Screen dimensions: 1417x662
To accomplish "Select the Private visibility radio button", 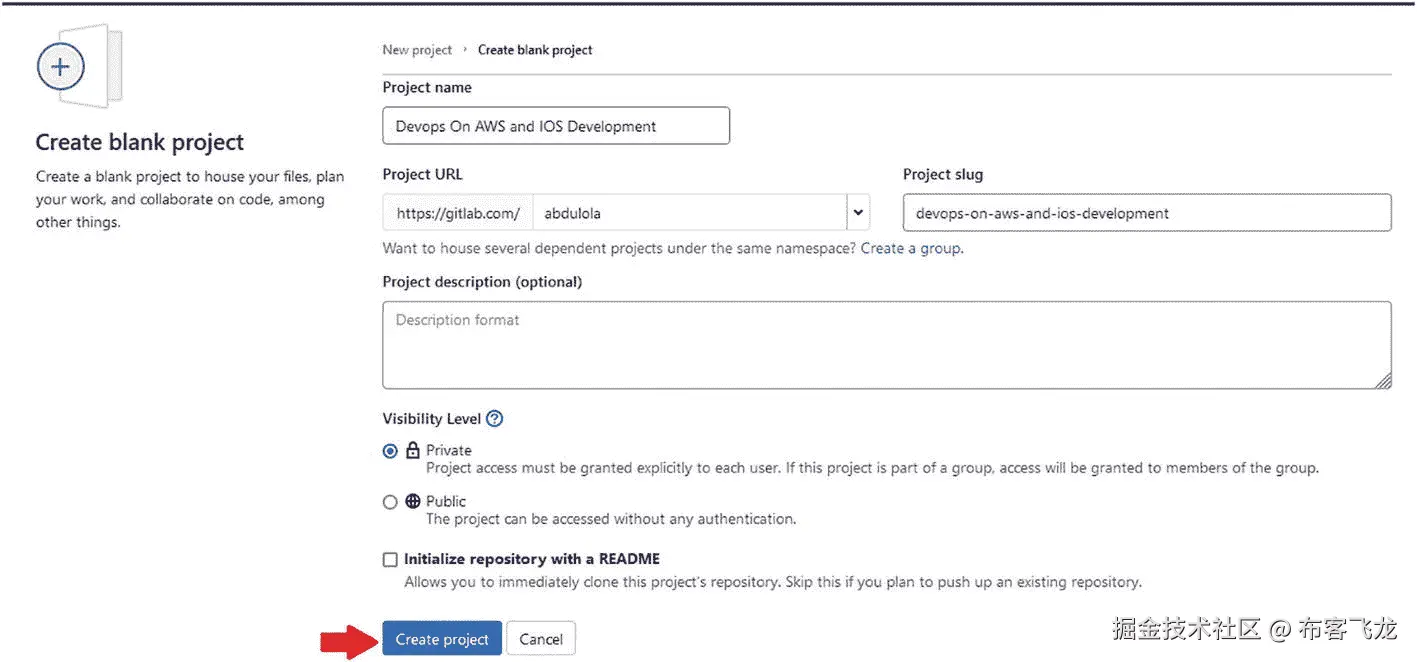I will (x=390, y=451).
